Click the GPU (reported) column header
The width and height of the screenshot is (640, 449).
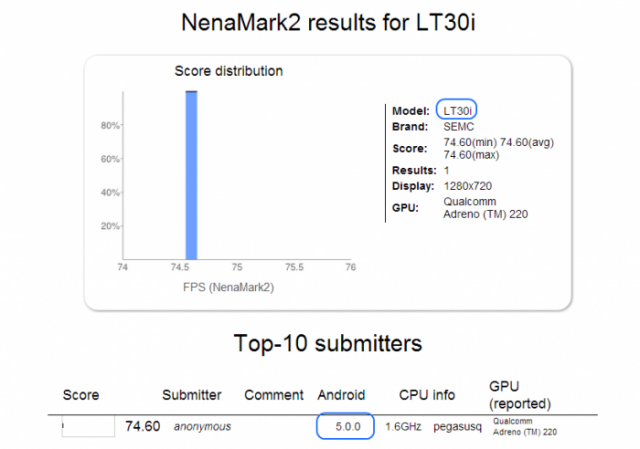(x=520, y=395)
